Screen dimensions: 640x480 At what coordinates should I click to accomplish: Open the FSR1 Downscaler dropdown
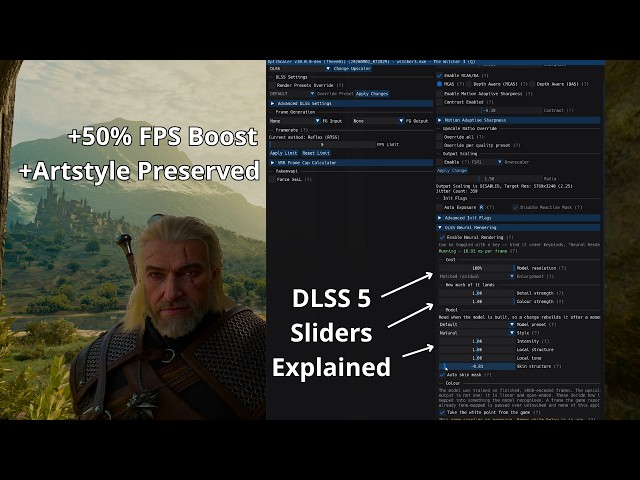[x=487, y=162]
